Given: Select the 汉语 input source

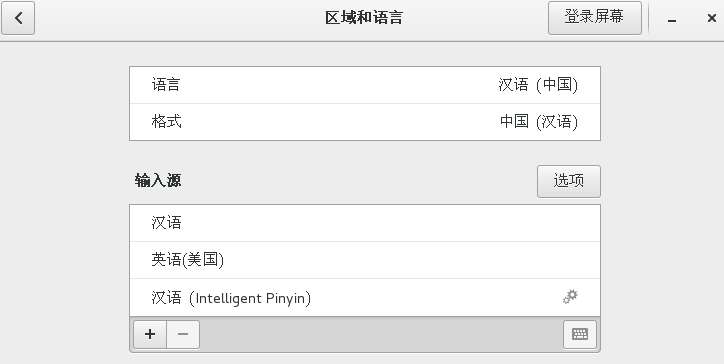Looking at the screenshot, I should click(x=365, y=223).
